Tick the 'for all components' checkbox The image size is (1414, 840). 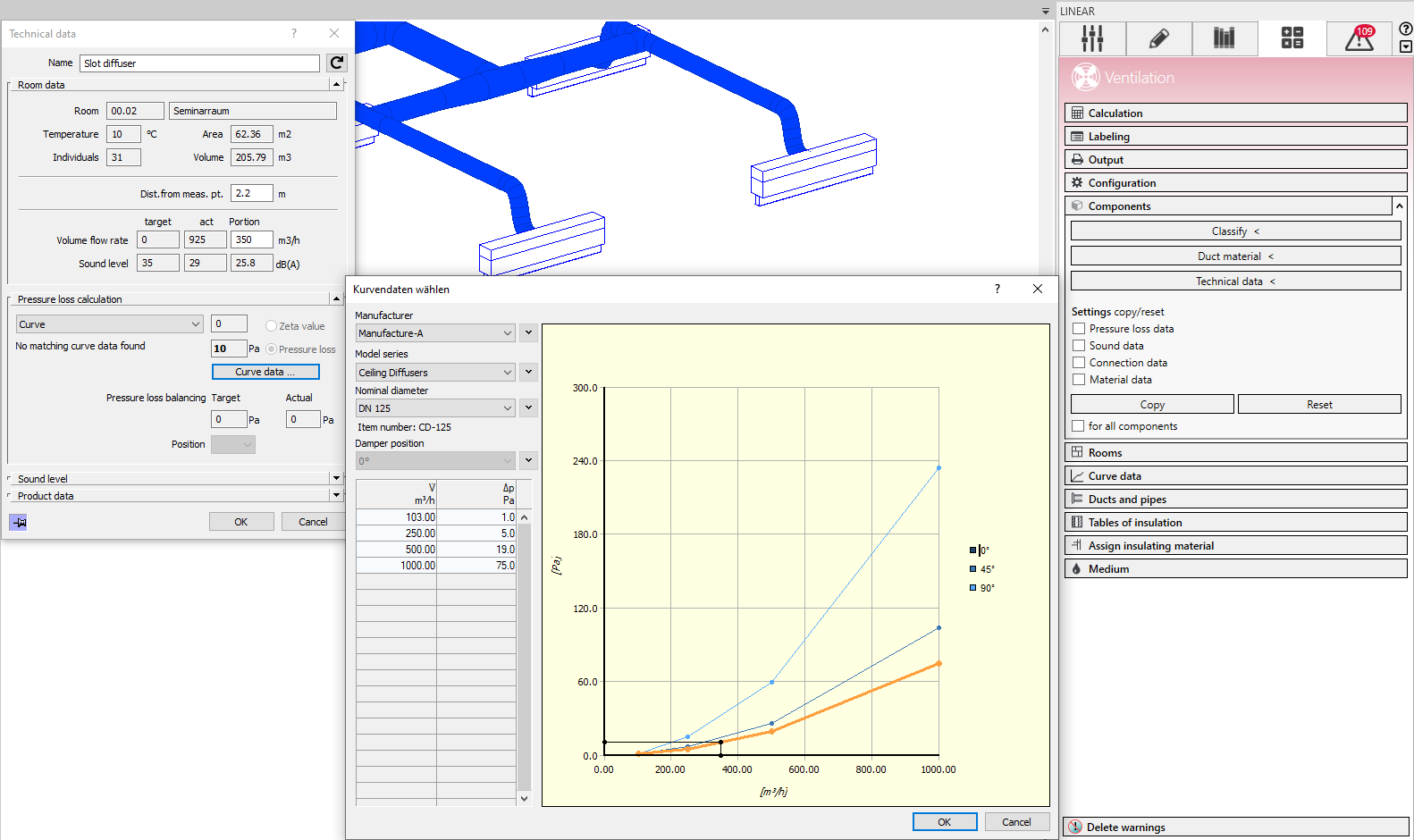(x=1079, y=426)
